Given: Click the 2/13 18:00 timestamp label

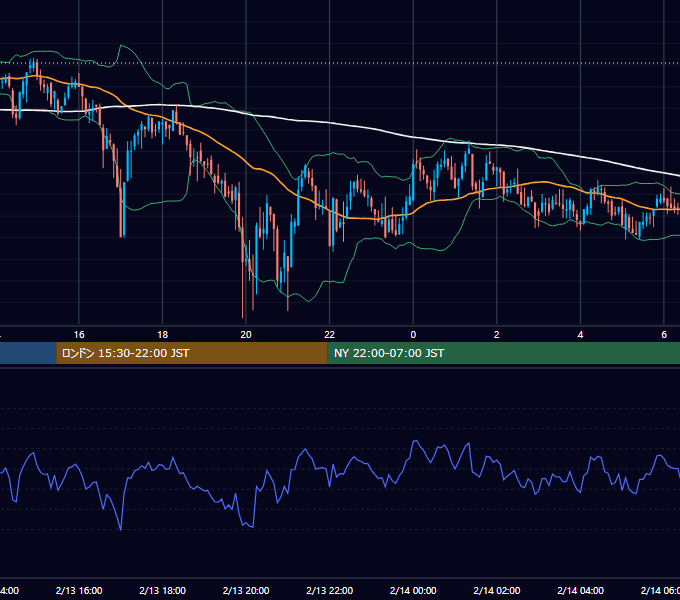Looking at the screenshot, I should tap(163, 590).
